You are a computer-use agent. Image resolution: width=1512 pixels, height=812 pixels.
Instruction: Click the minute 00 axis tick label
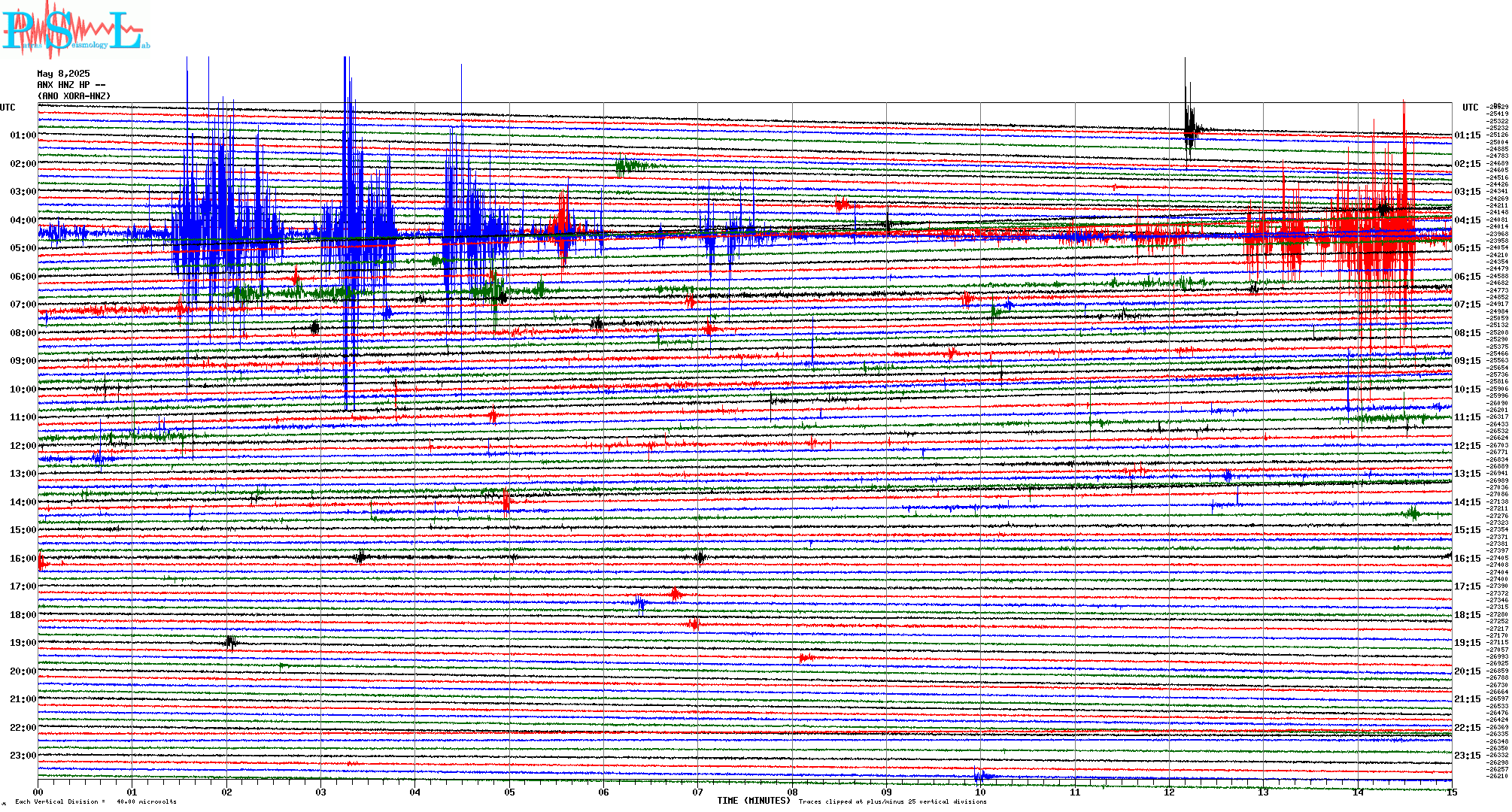(38, 792)
